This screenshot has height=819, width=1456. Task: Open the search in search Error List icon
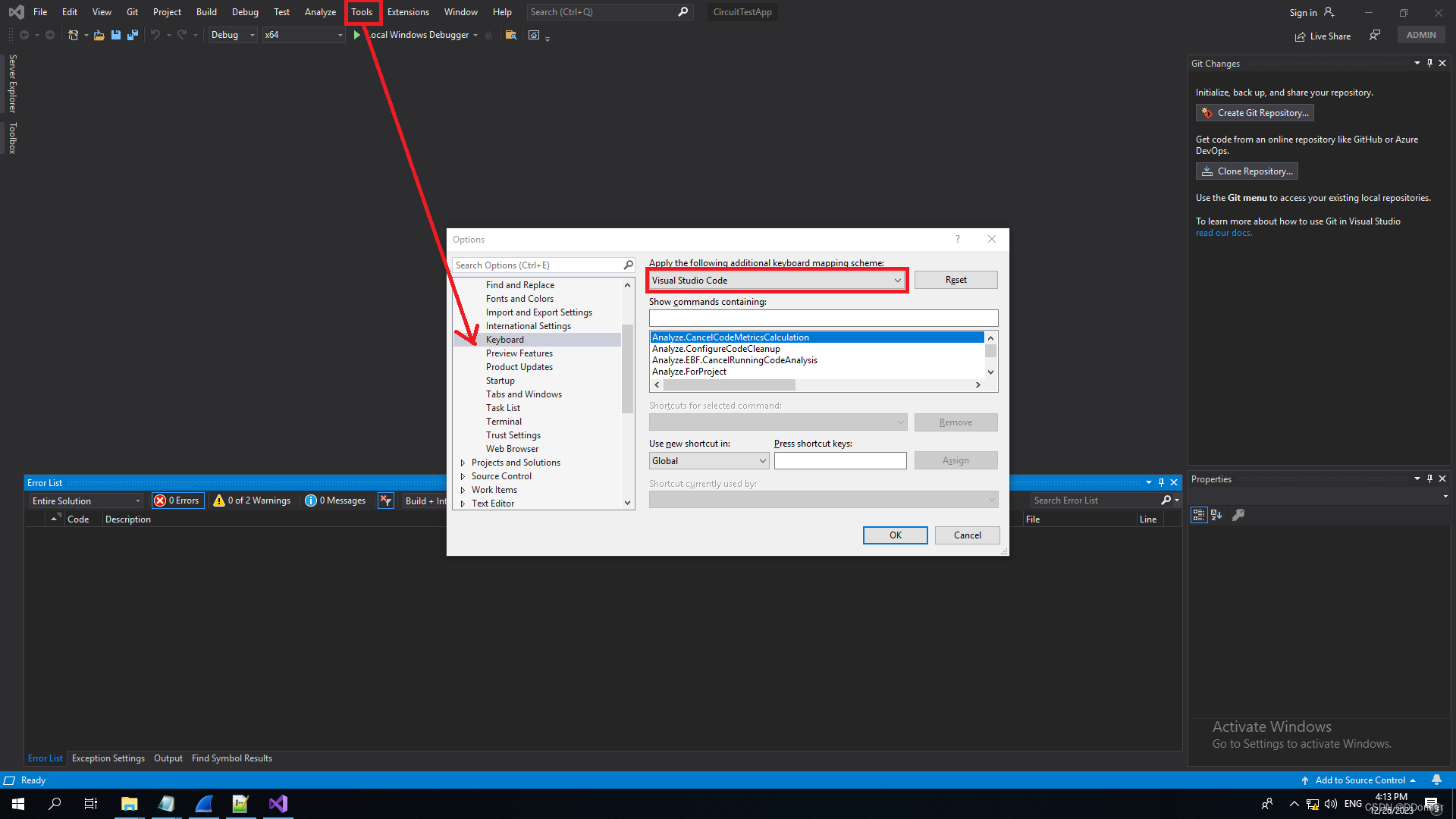[1166, 500]
